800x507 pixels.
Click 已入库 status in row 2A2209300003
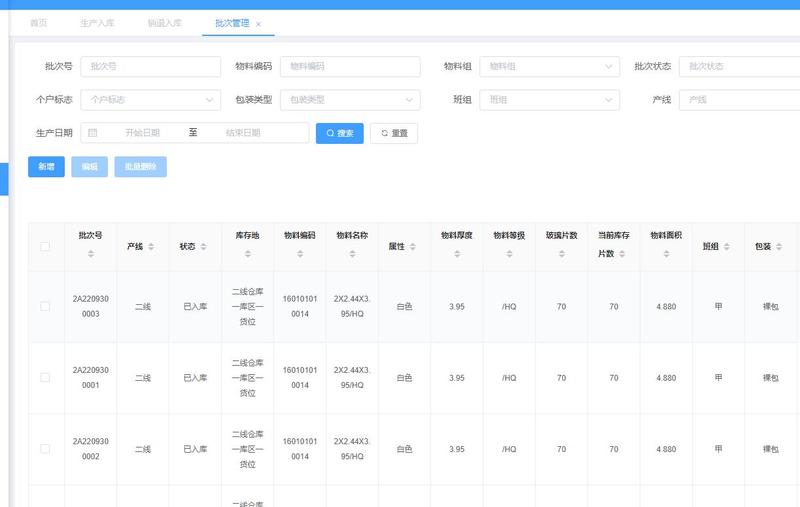click(x=195, y=307)
